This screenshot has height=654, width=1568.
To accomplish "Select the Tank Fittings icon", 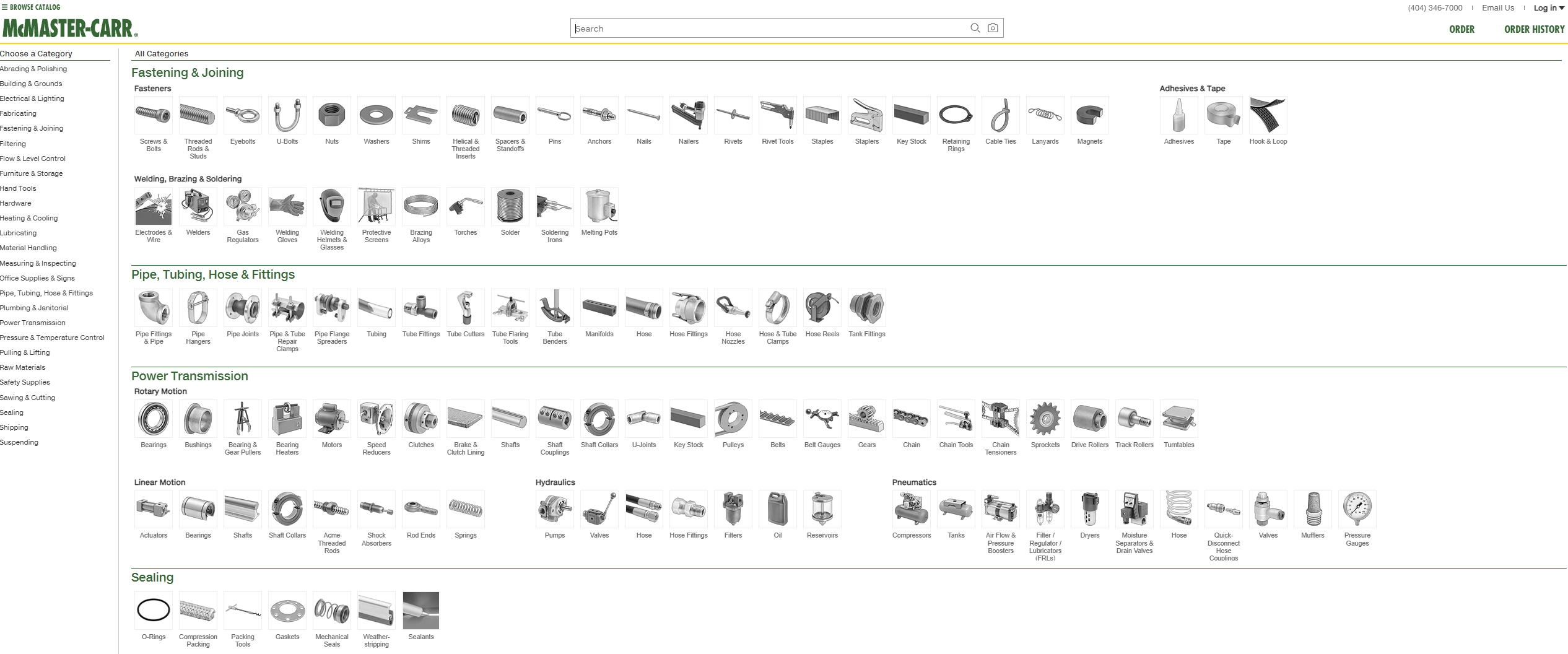I will point(867,308).
